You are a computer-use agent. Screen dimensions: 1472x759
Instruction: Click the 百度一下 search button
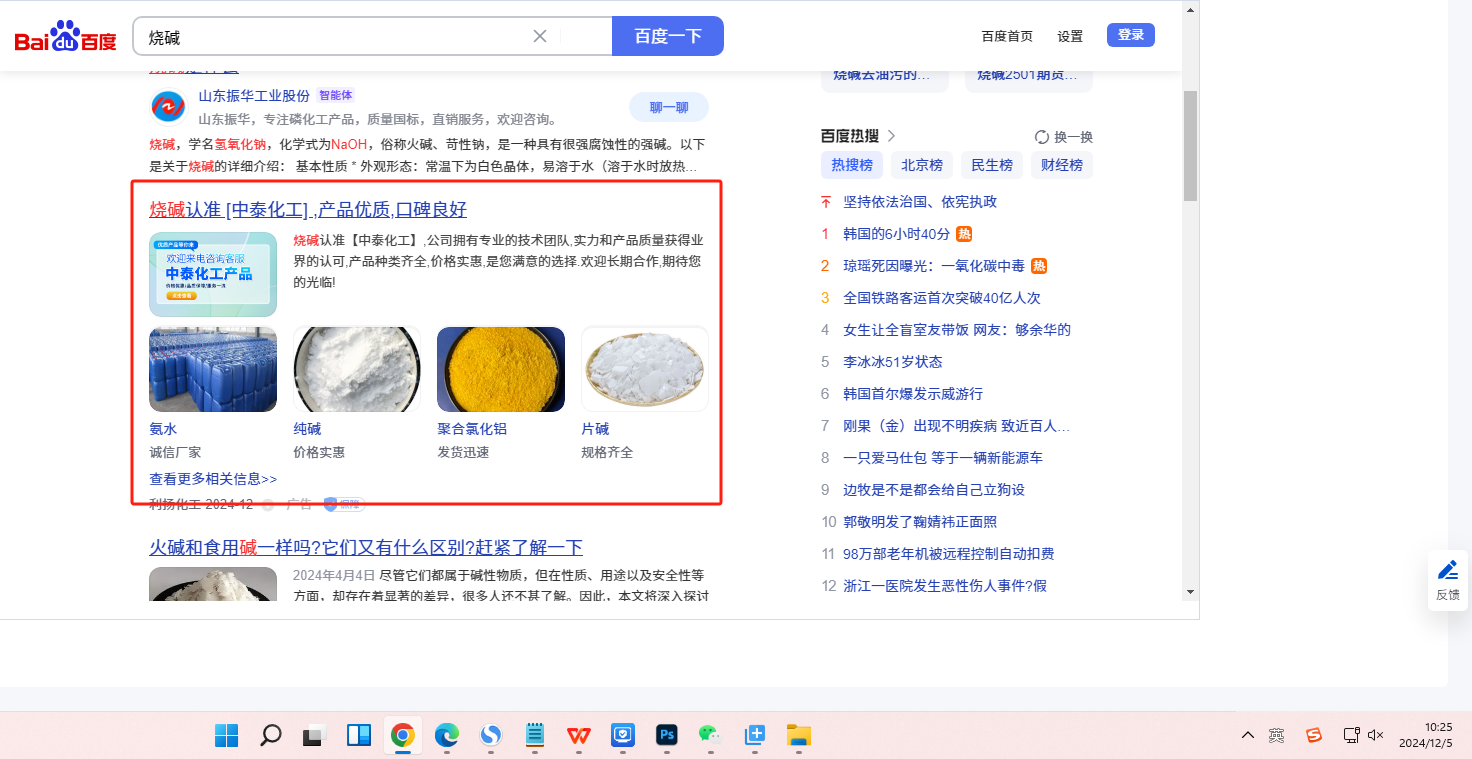[x=668, y=36]
